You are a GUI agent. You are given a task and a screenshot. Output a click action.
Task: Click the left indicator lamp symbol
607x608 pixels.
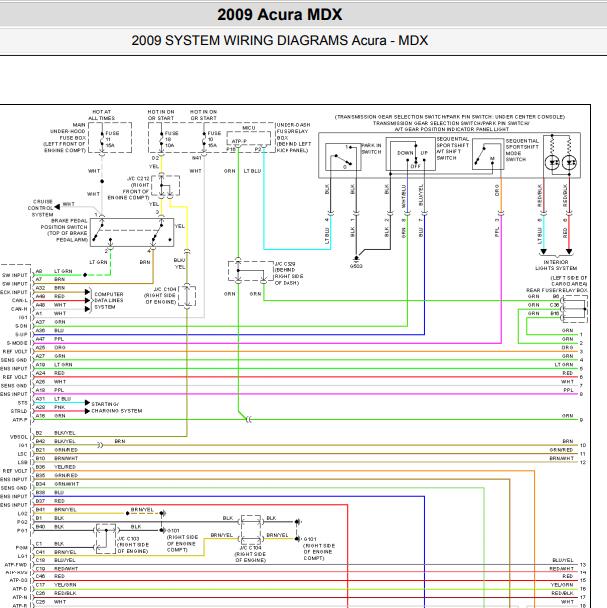pos(552,163)
